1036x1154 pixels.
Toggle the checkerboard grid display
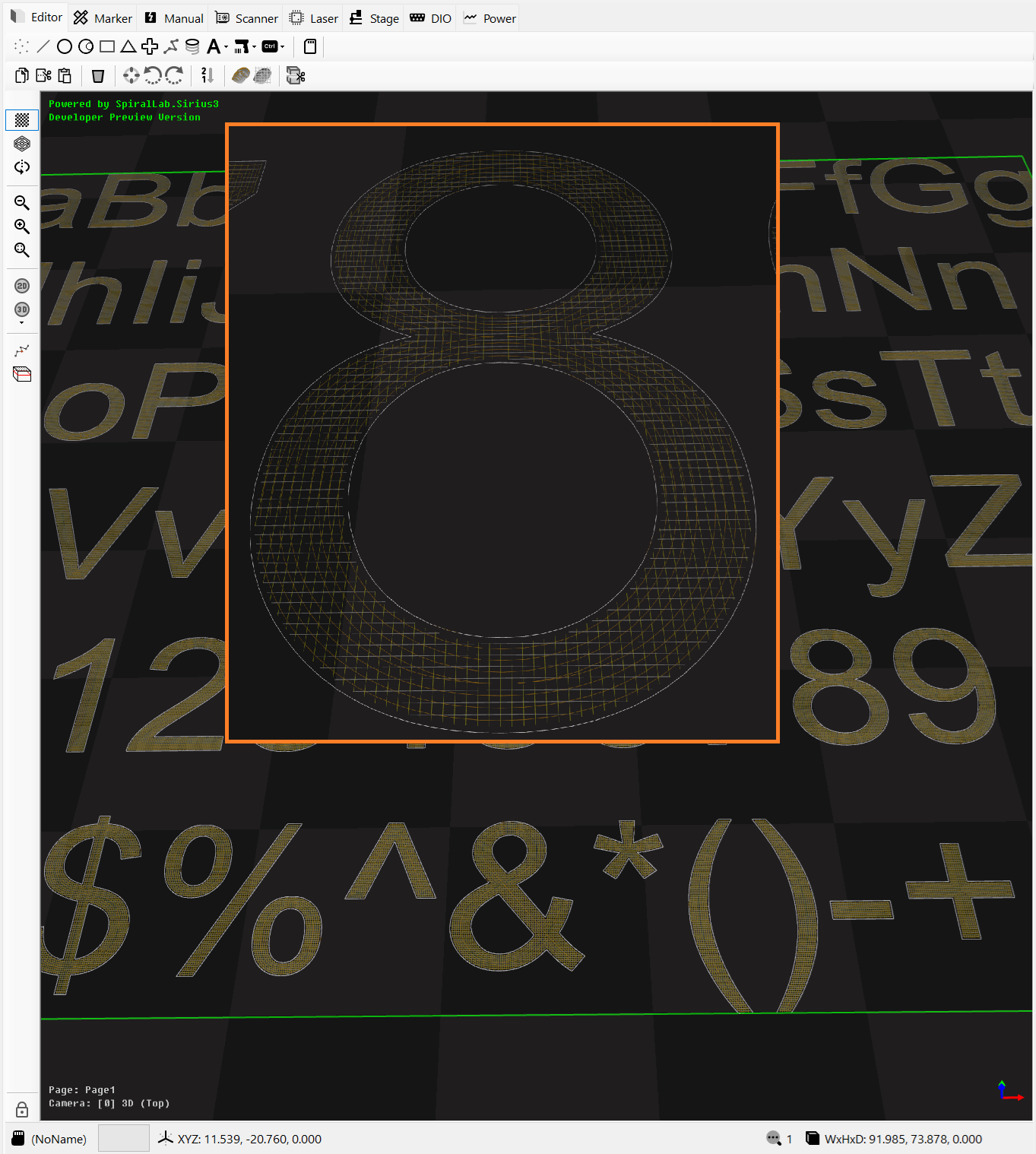22,120
